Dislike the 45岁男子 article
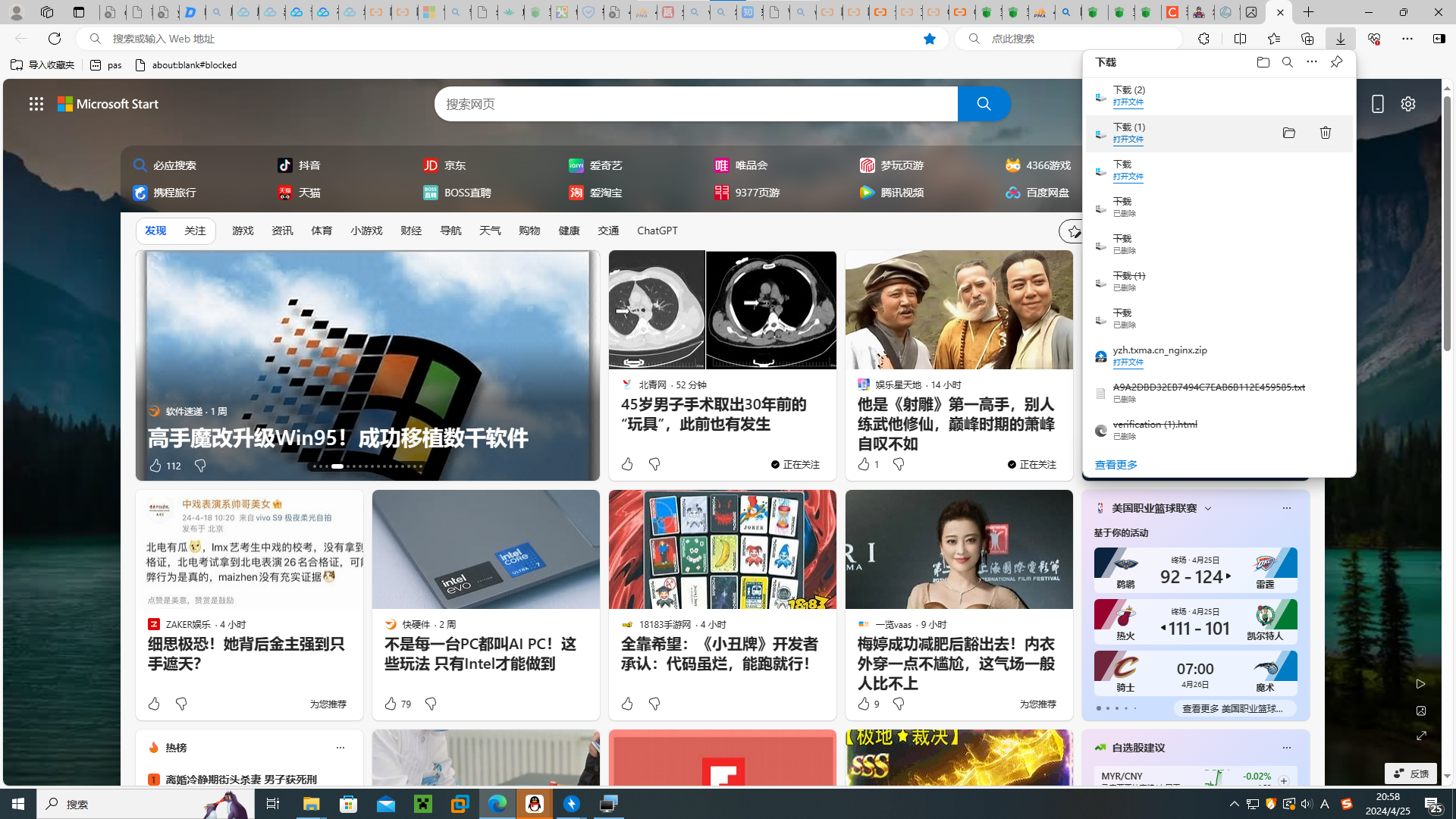 [x=654, y=464]
